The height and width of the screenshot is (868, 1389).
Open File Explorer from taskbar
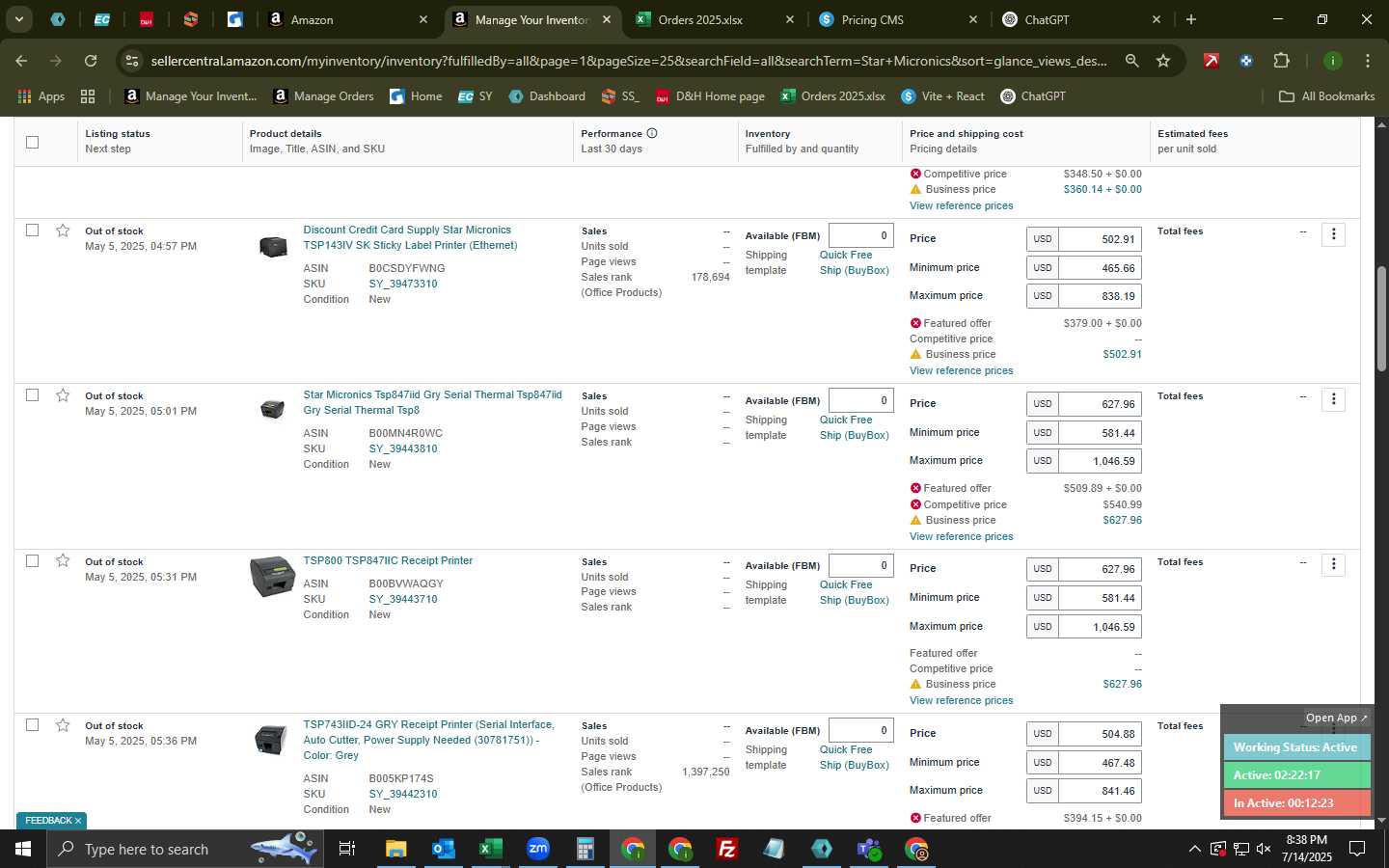click(395, 849)
